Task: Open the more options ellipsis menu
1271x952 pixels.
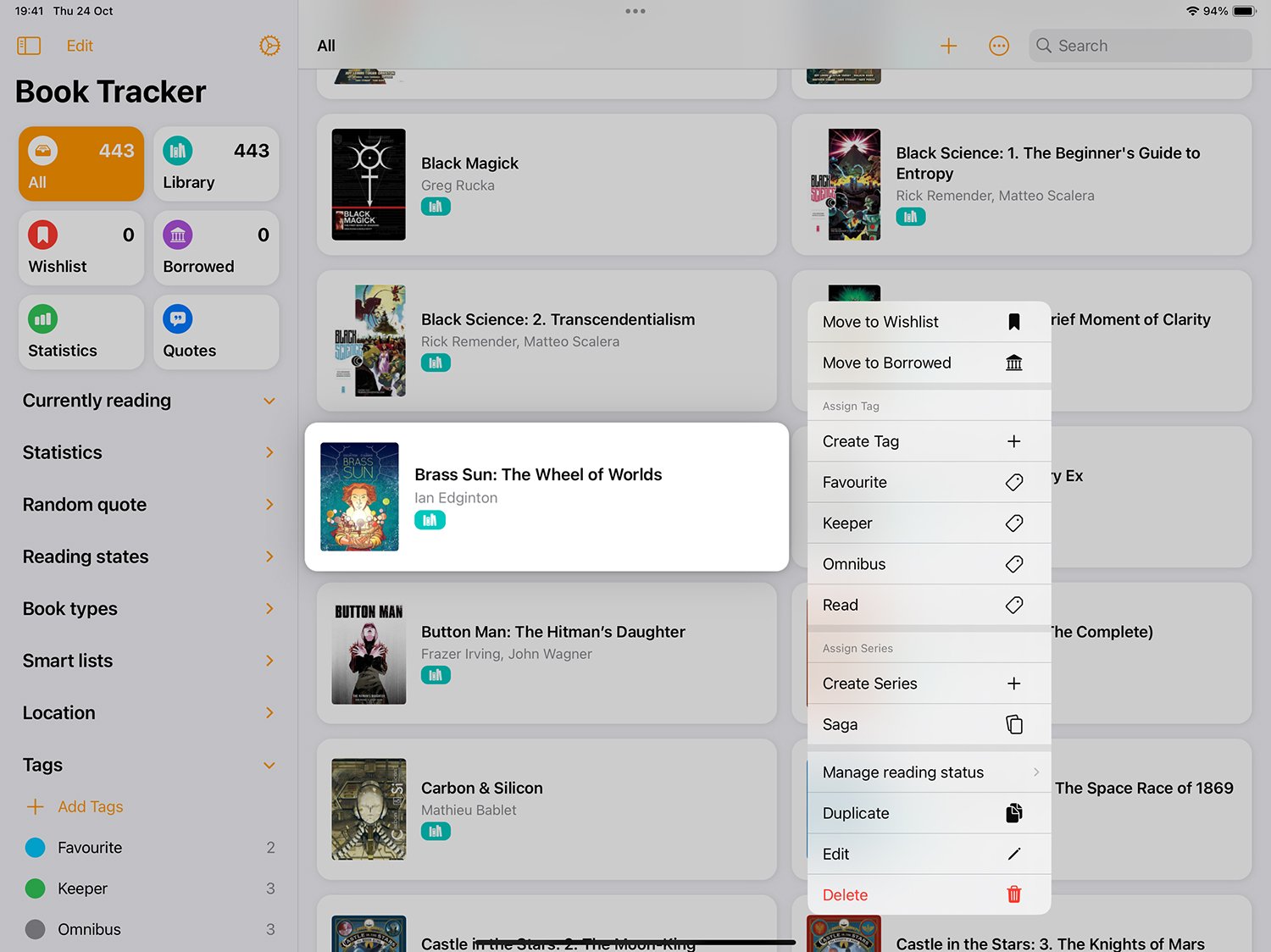Action: coord(999,46)
